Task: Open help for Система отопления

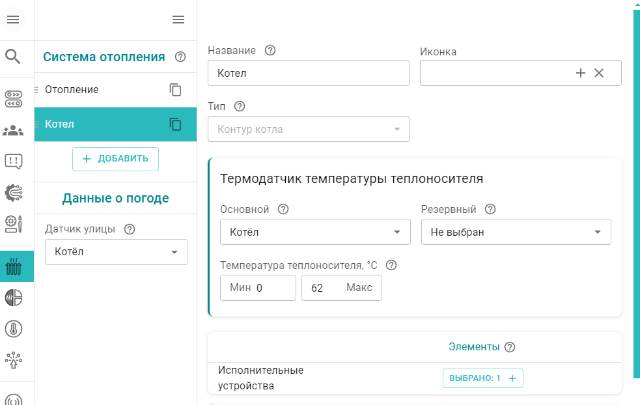Action: (180, 57)
